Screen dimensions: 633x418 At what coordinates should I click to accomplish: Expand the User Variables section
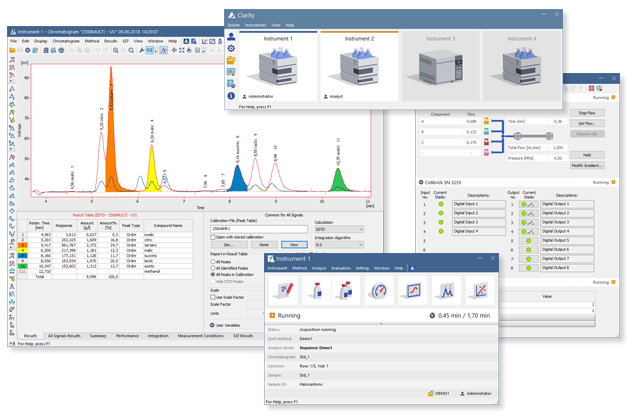(x=211, y=325)
